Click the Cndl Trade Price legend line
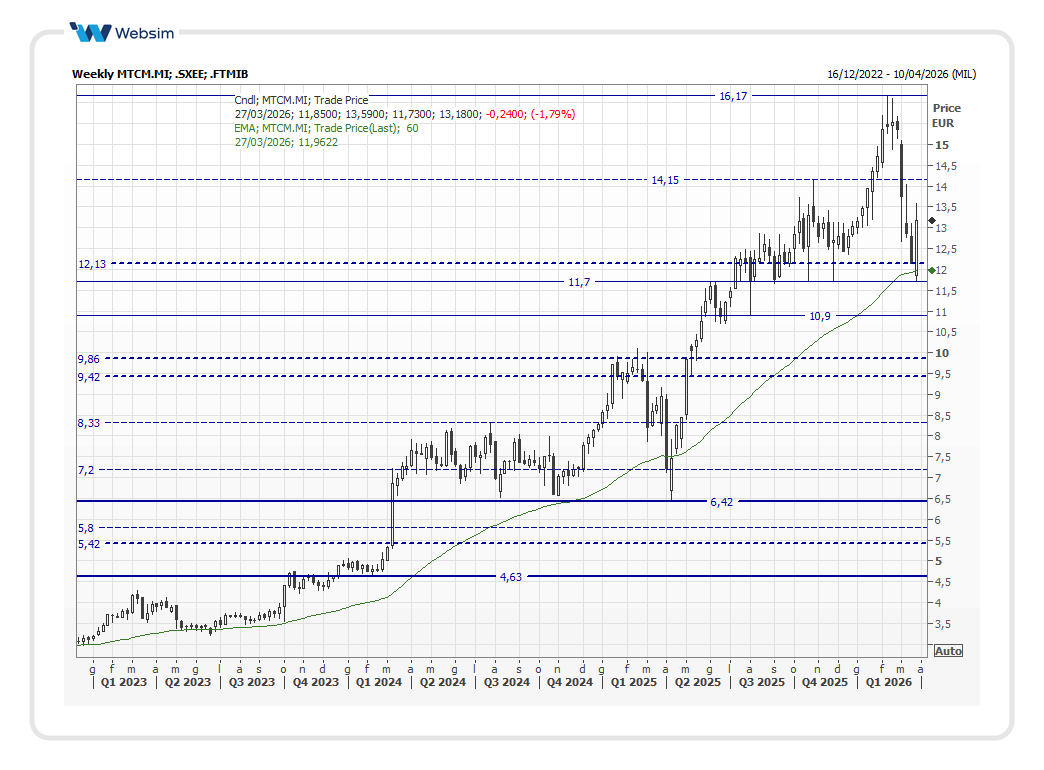 [x=301, y=100]
